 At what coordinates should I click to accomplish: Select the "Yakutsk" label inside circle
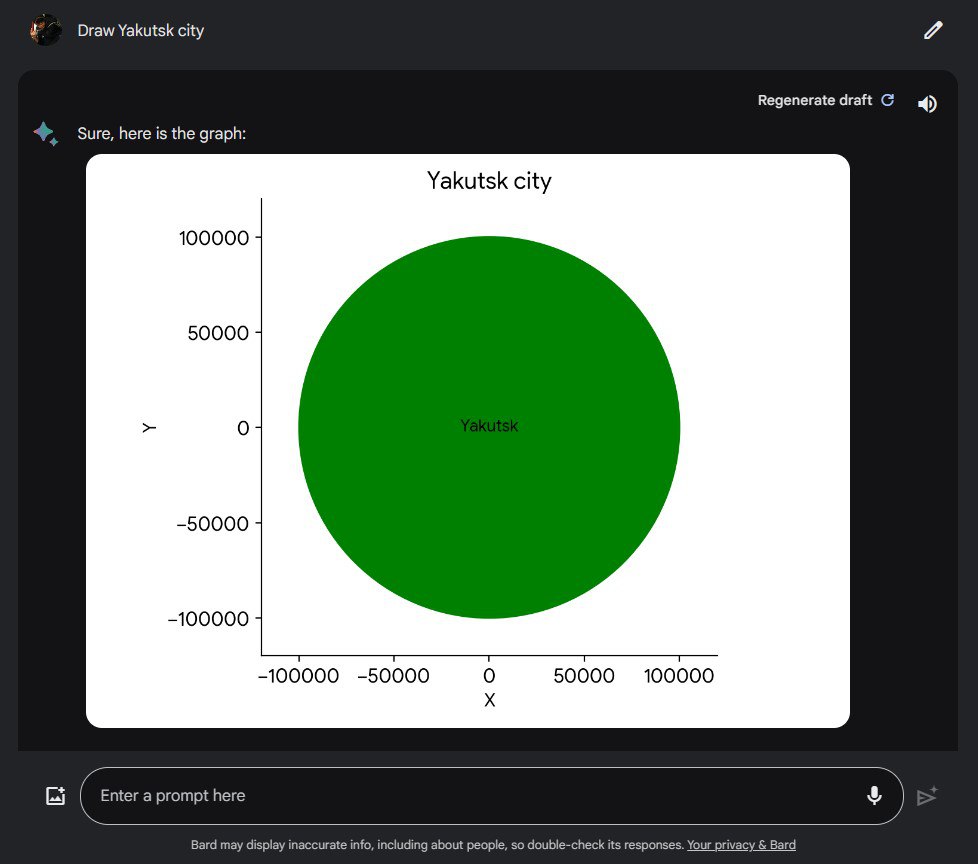tap(489, 426)
